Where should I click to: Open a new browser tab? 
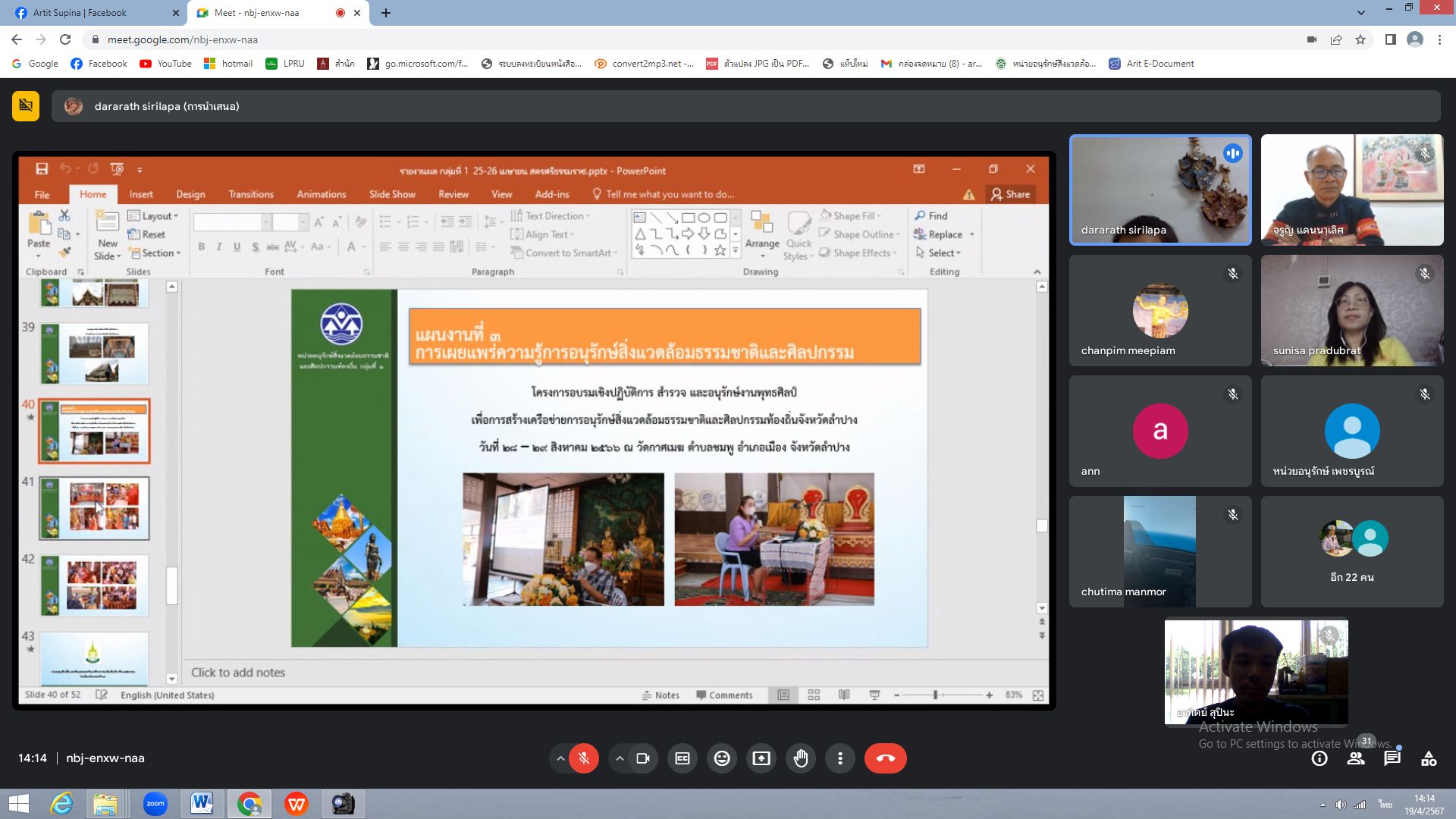click(386, 13)
